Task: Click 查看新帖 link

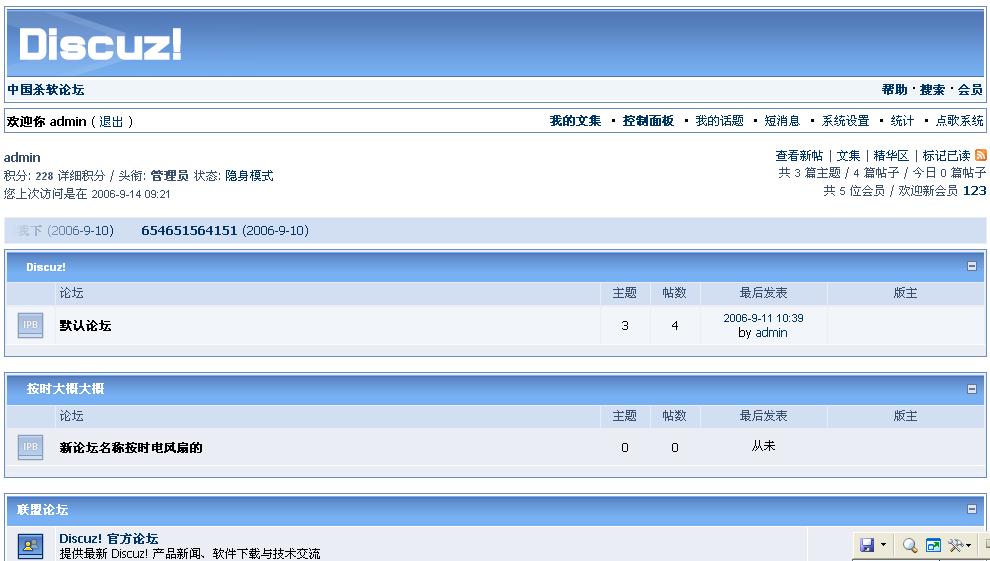Action: [x=799, y=155]
